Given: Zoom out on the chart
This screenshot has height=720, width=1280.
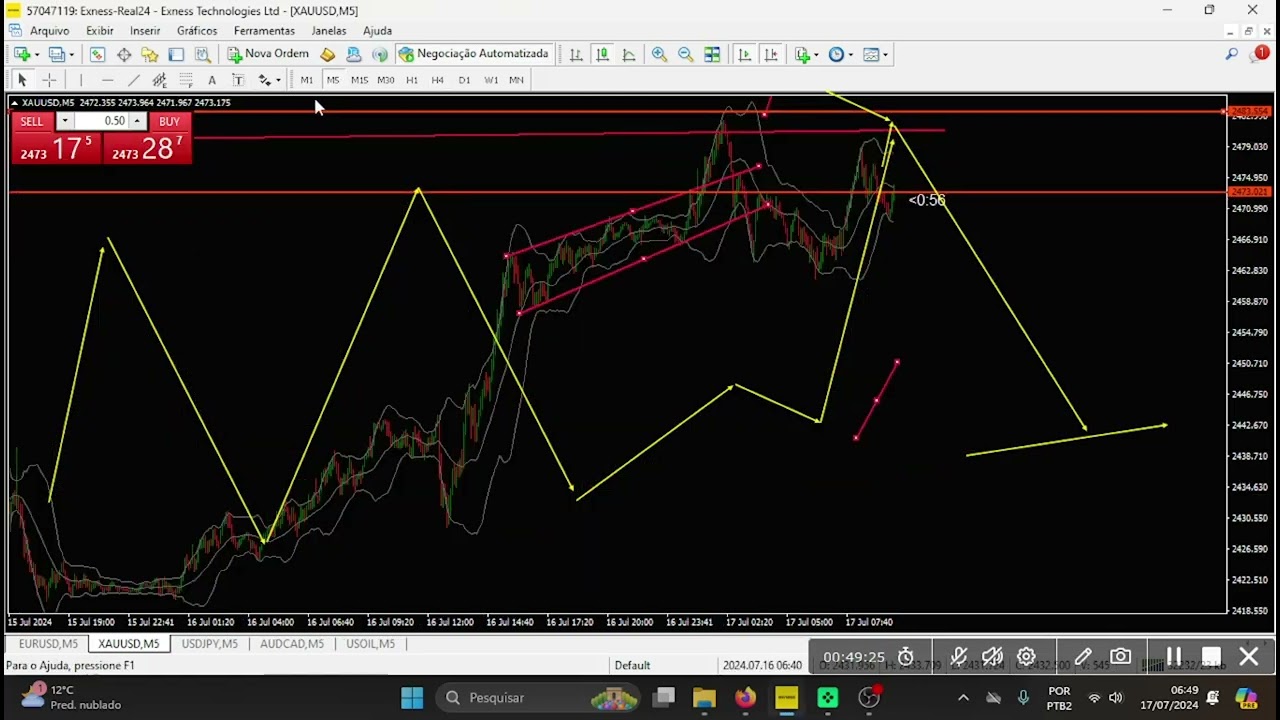Looking at the screenshot, I should pyautogui.click(x=685, y=54).
